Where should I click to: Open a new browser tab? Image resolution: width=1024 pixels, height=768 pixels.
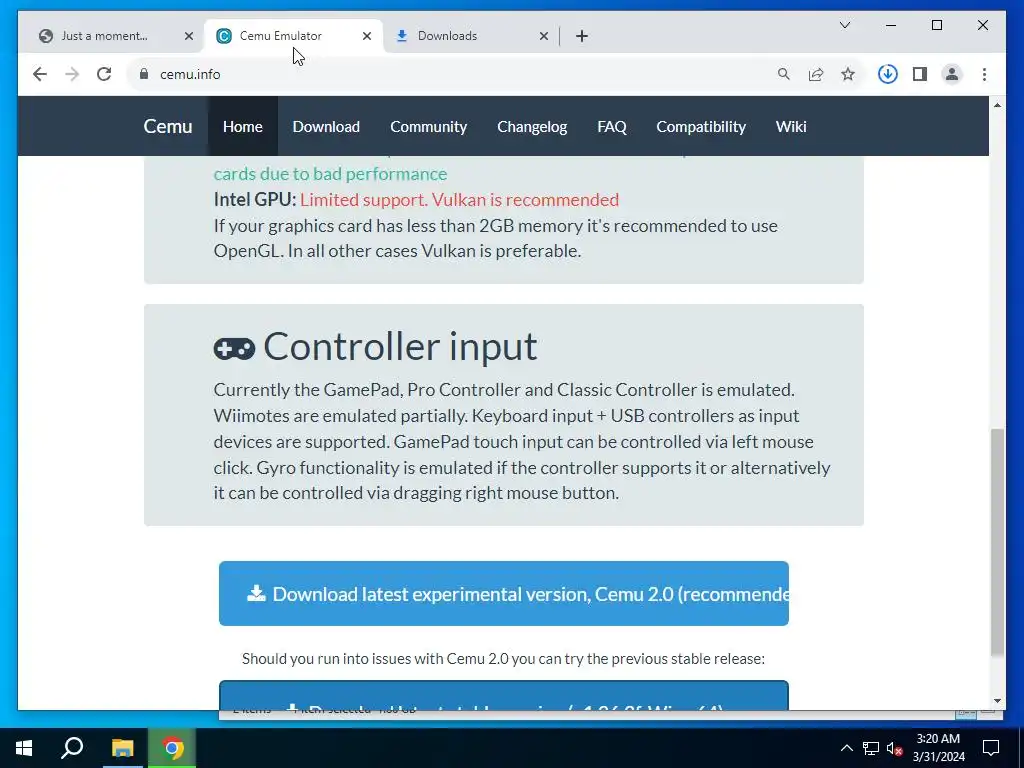582,36
